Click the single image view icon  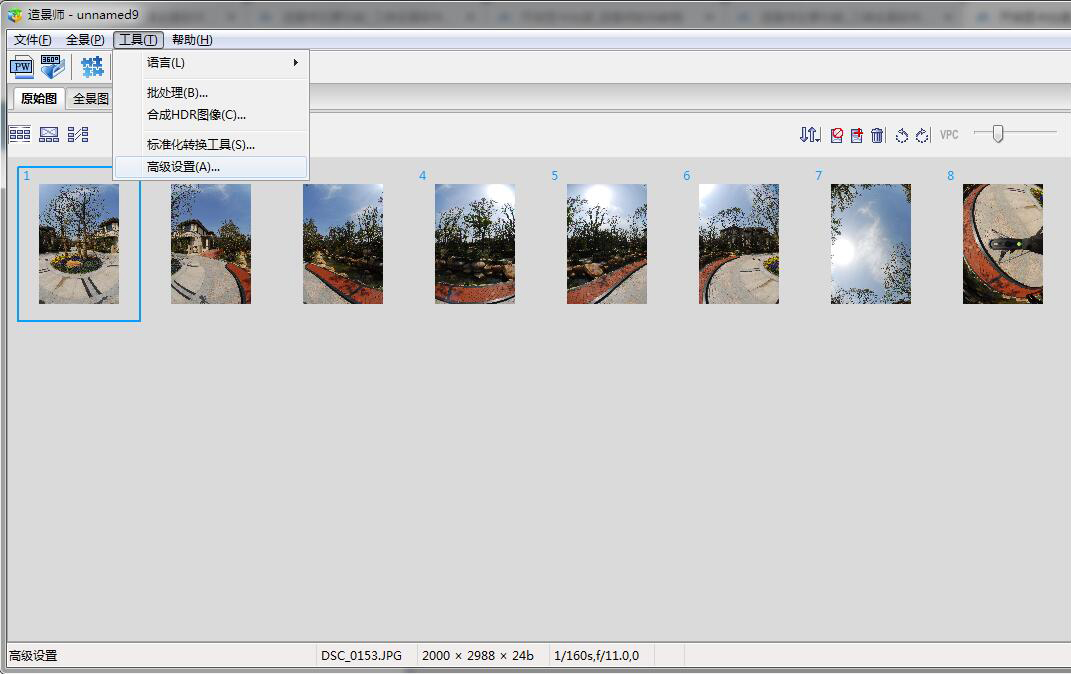[x=49, y=134]
